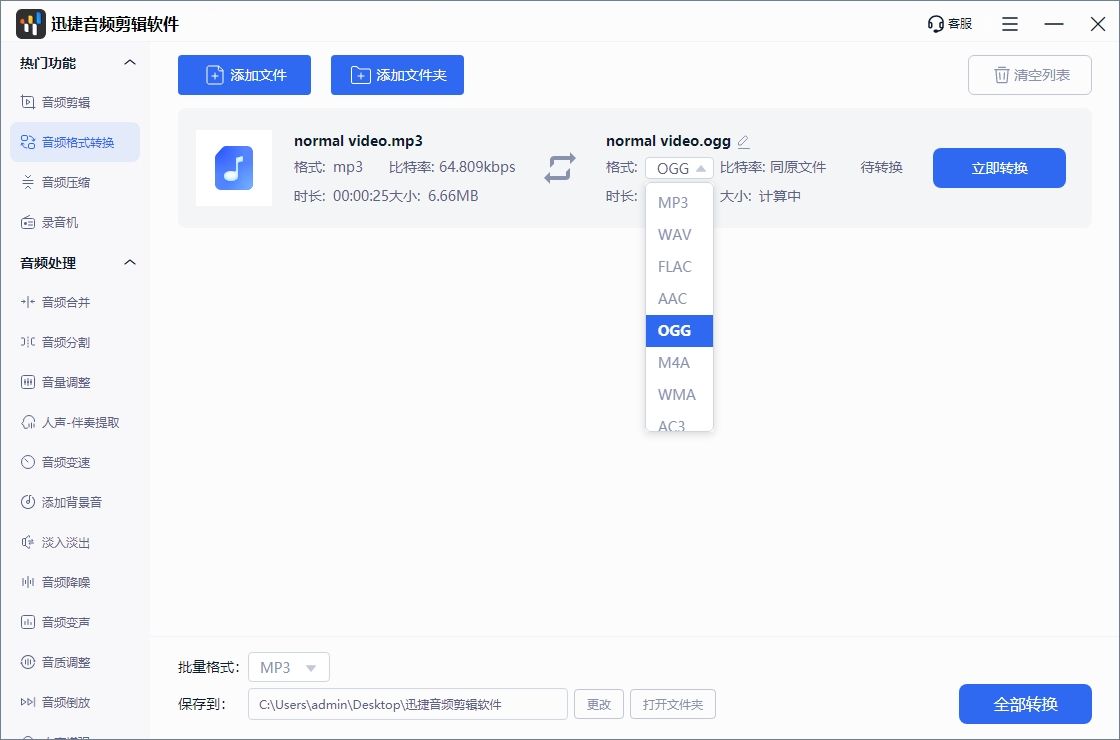Click the 客服 customer service headset icon
Screen dimensions: 1120x740
point(935,24)
